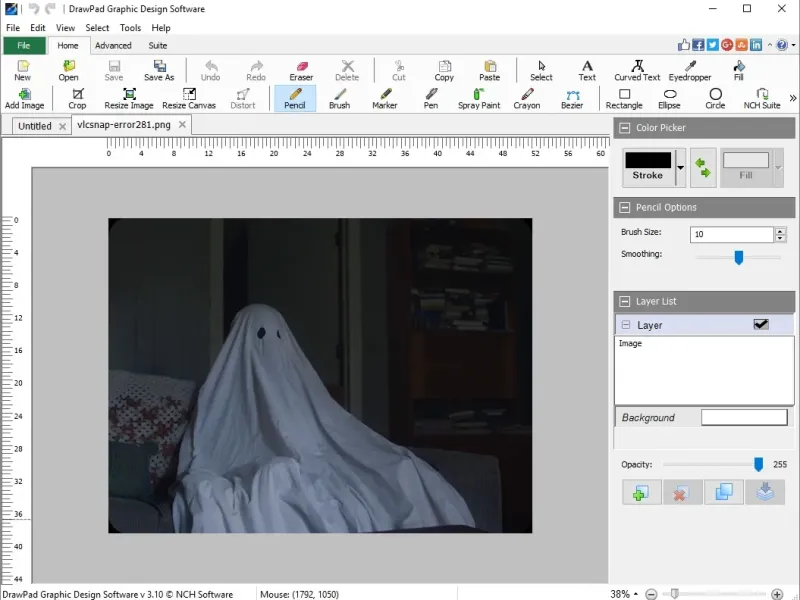The width and height of the screenshot is (800, 600).
Task: Swap stroke and fill colors
Action: (703, 168)
